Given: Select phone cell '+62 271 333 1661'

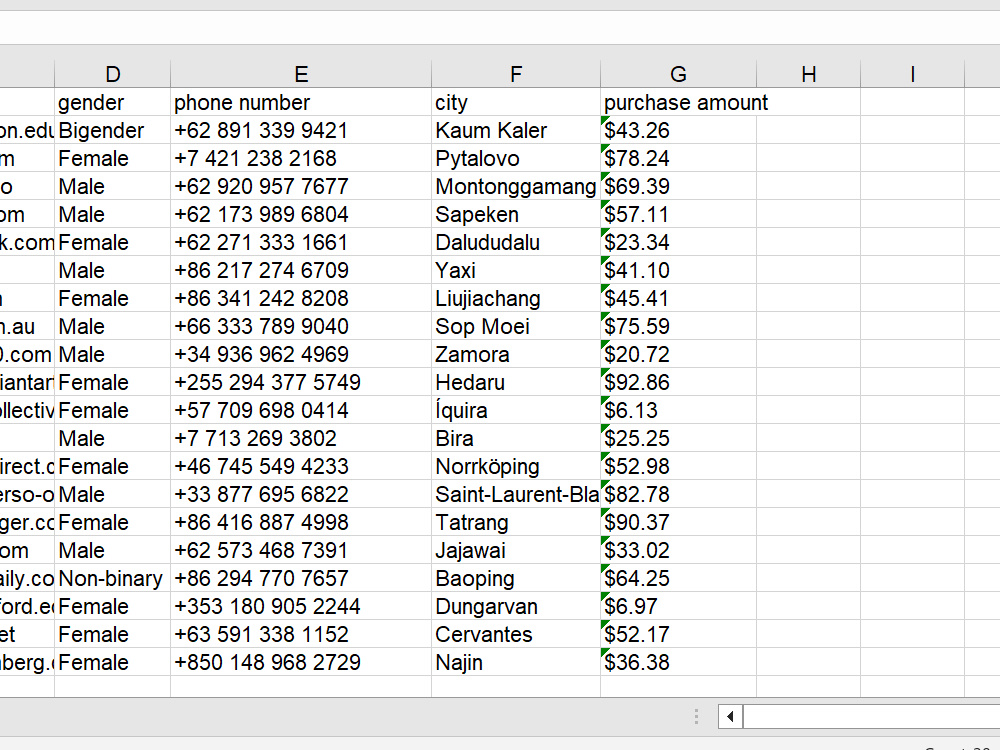Looking at the screenshot, I should [x=301, y=242].
